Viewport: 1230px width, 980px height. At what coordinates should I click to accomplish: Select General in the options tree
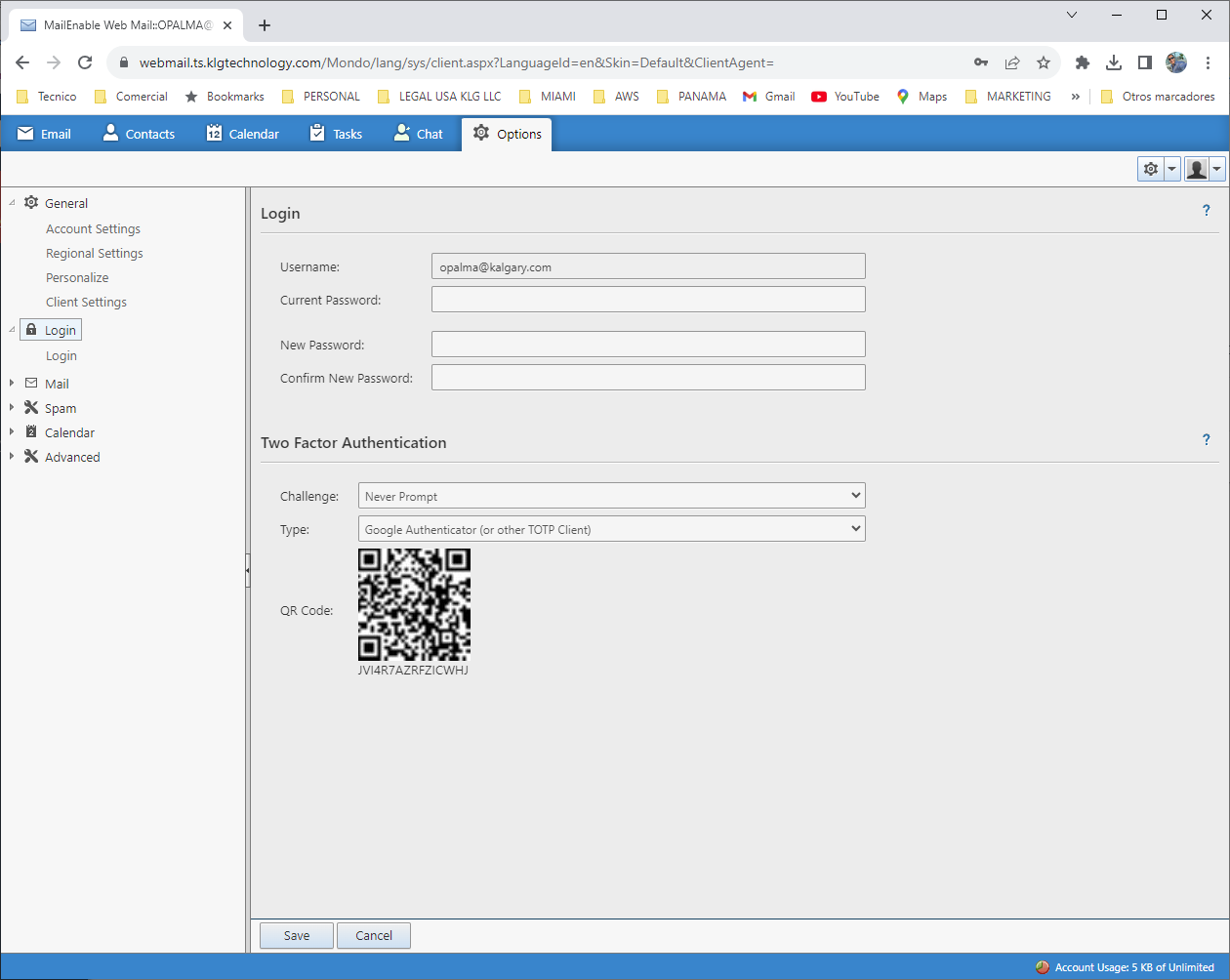(66, 203)
